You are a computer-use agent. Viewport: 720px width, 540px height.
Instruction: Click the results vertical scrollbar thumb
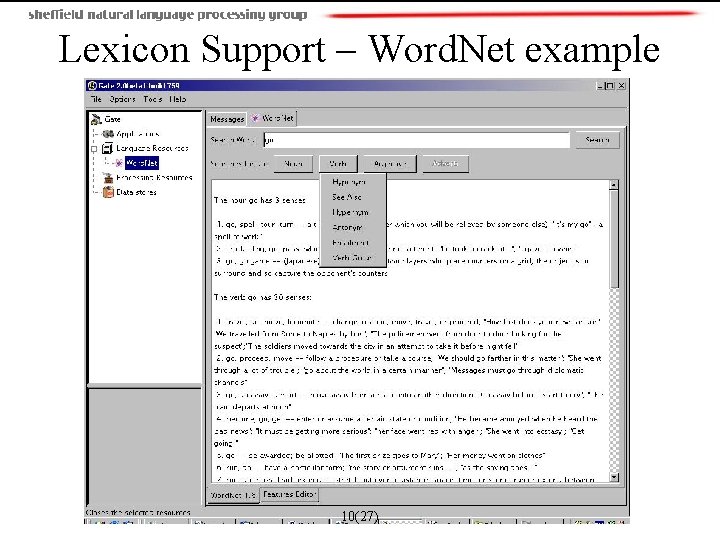[x=614, y=239]
